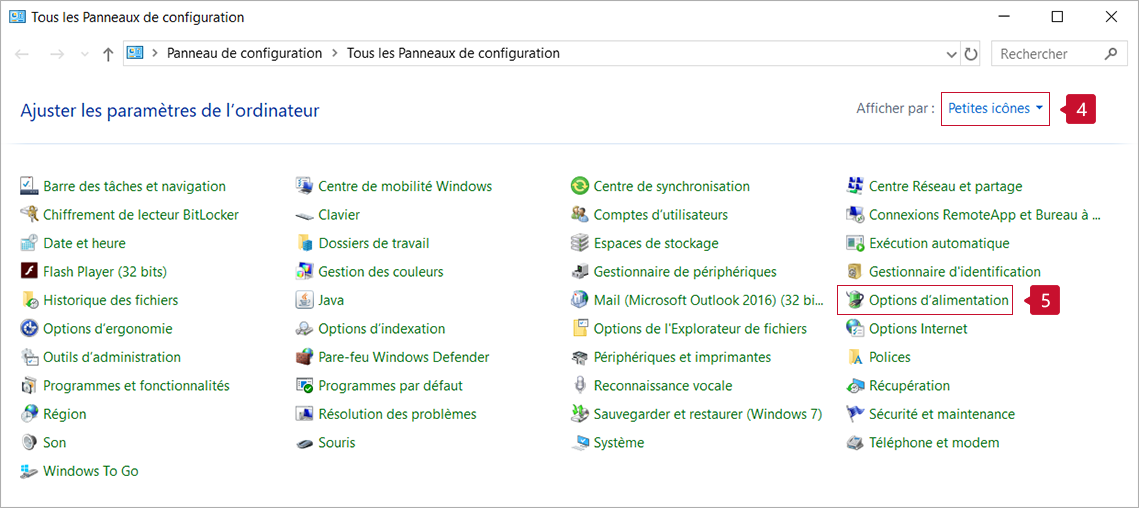Click the Son speaker icon
The image size is (1139, 508).
(29, 443)
